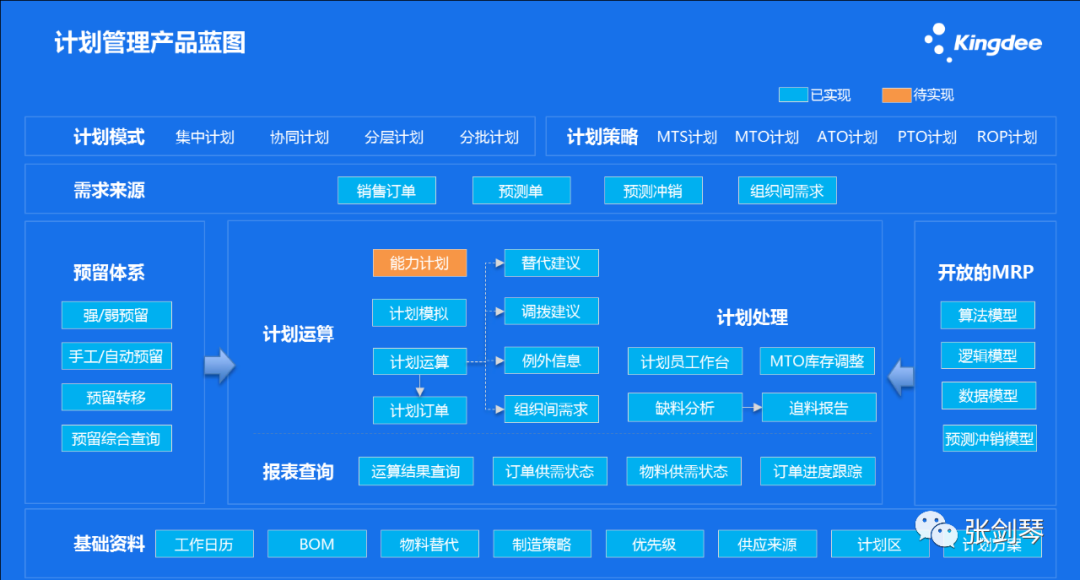Screen dimensions: 1080x580
Task: Open the 销售订单 demand source
Action: 386,191
